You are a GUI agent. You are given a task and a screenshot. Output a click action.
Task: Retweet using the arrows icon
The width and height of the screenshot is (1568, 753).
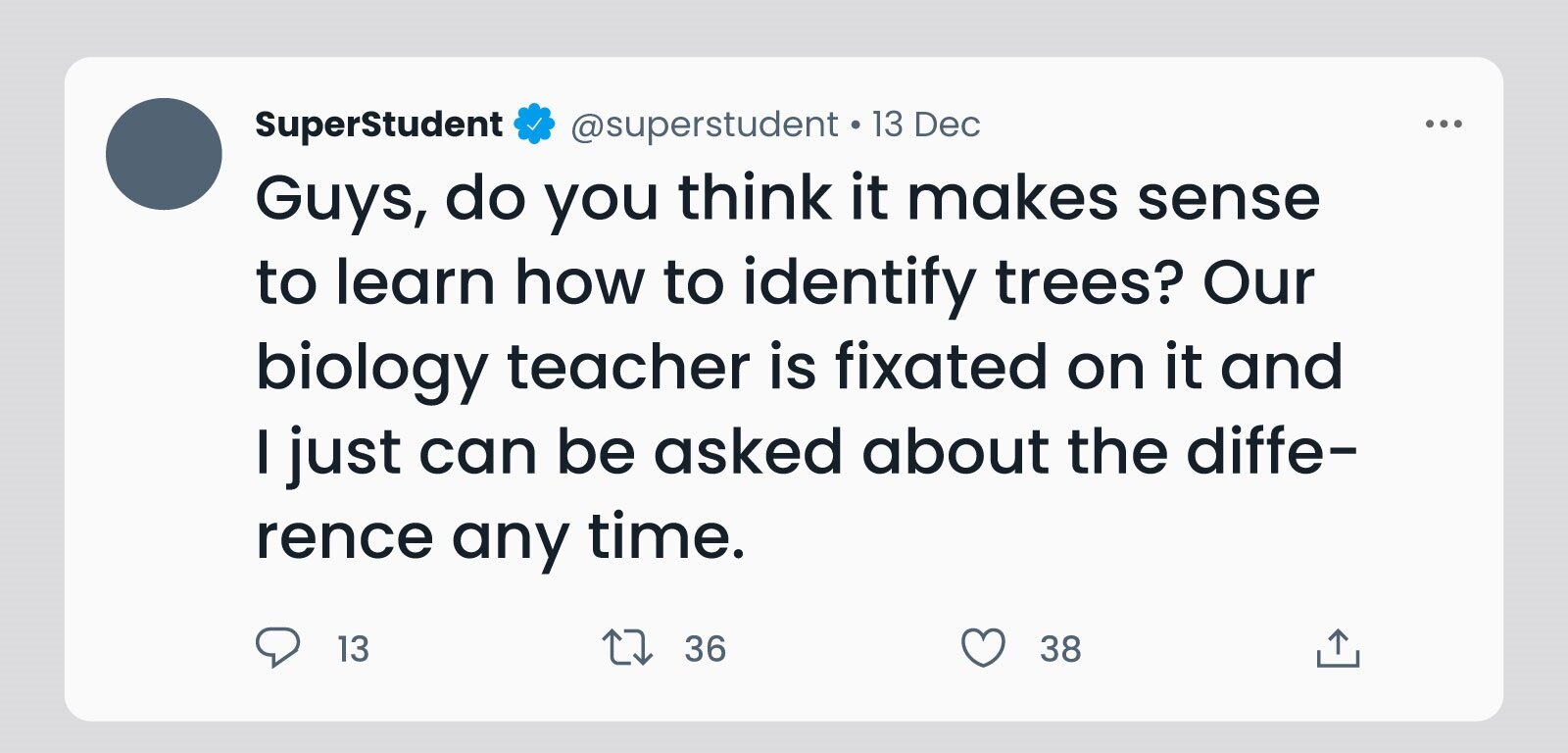coord(627,648)
